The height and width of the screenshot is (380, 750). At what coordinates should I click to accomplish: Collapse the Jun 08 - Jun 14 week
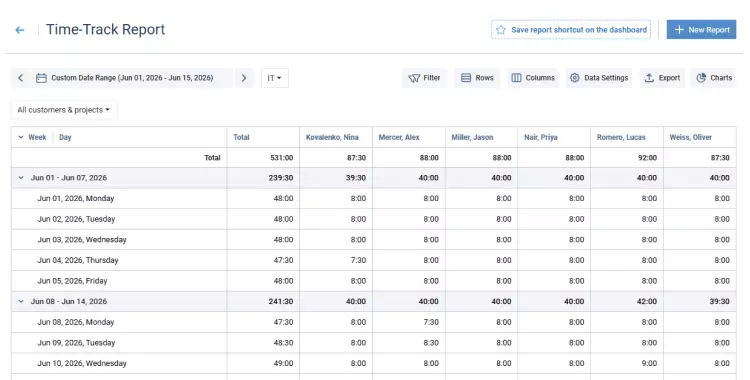21,302
